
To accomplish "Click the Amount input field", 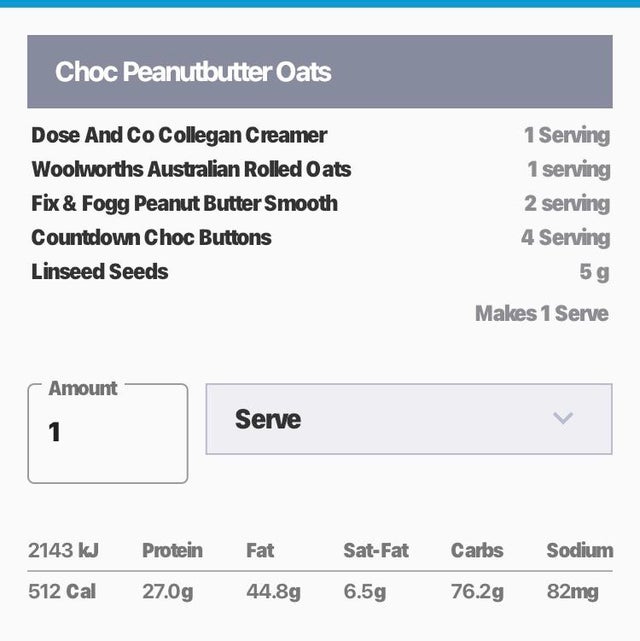I will [x=107, y=433].
